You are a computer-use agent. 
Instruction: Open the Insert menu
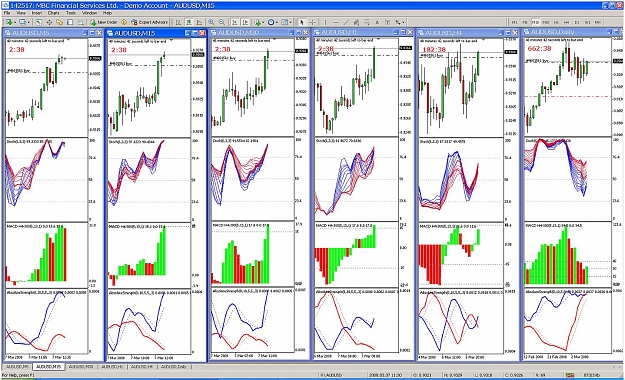37,13
